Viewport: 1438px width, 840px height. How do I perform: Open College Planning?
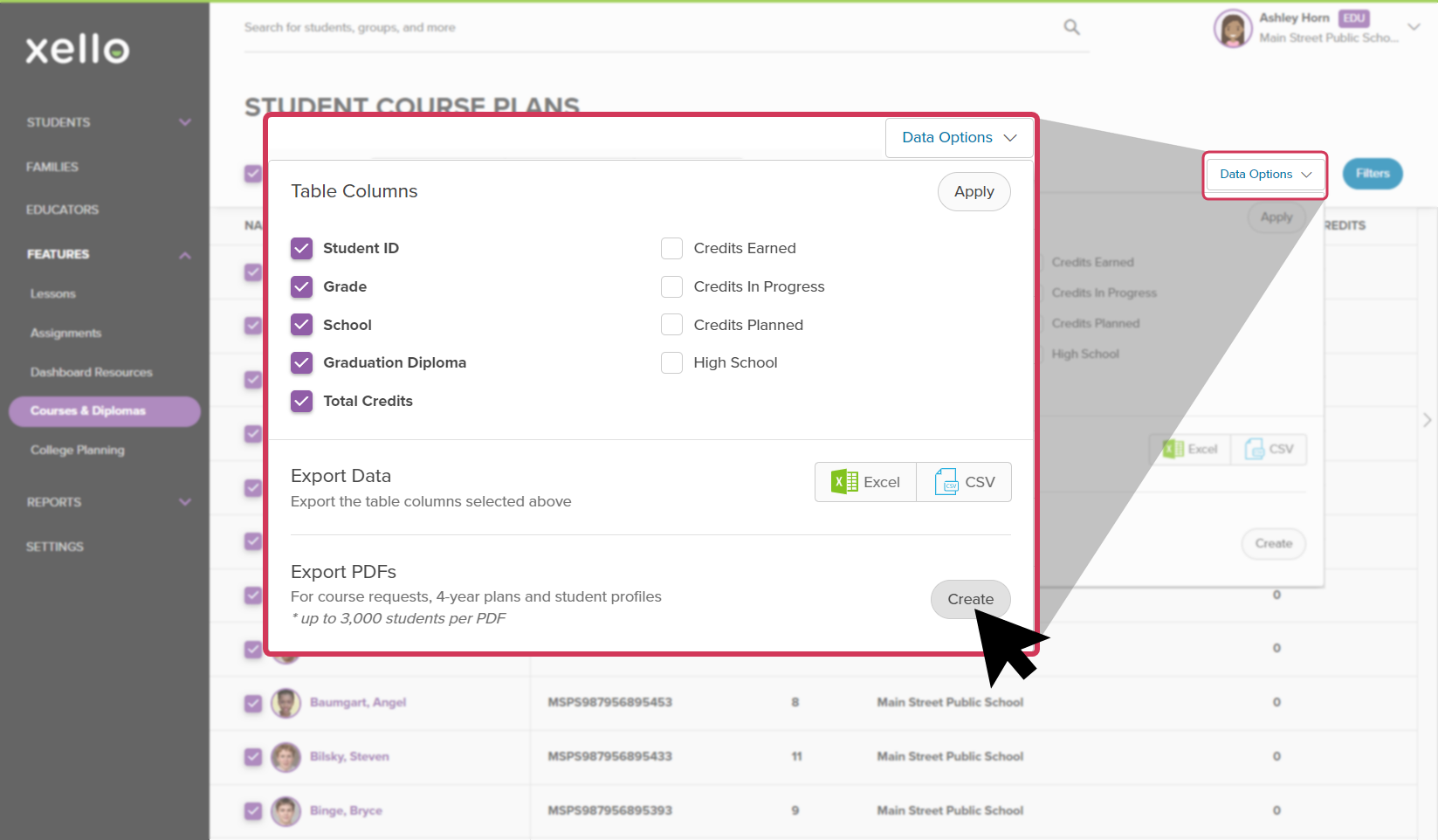pyautogui.click(x=78, y=451)
